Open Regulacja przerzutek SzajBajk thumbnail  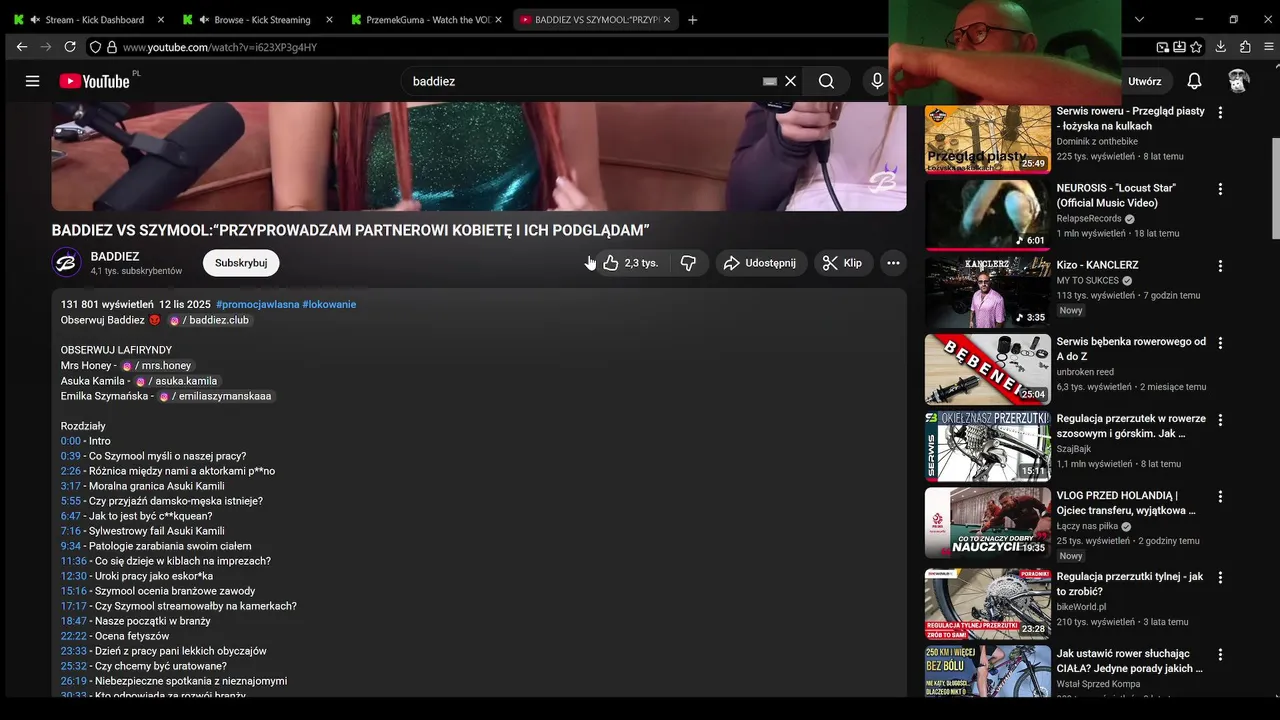[987, 446]
